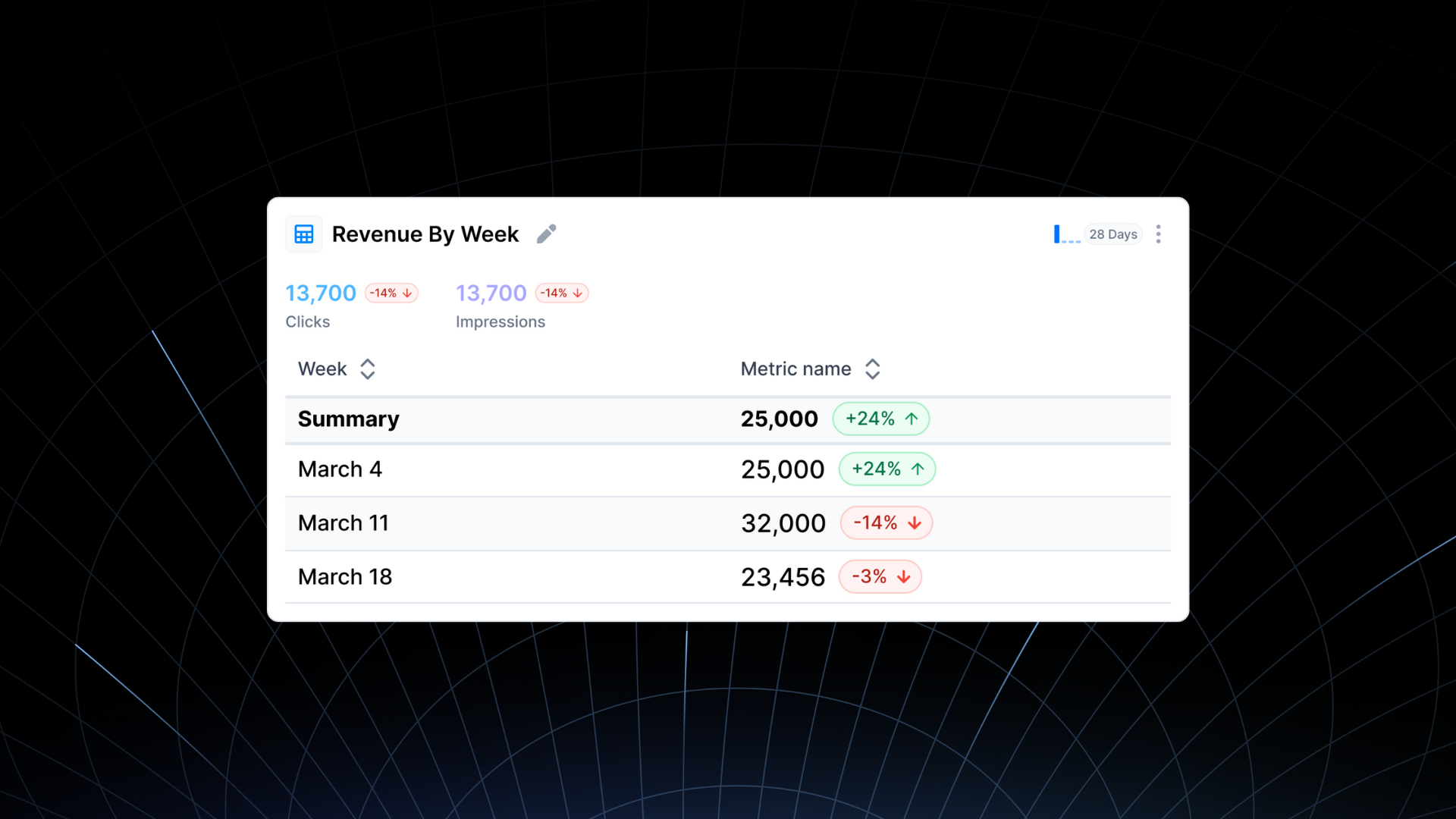
Task: Sort by Metric name column arrows
Action: [x=873, y=369]
